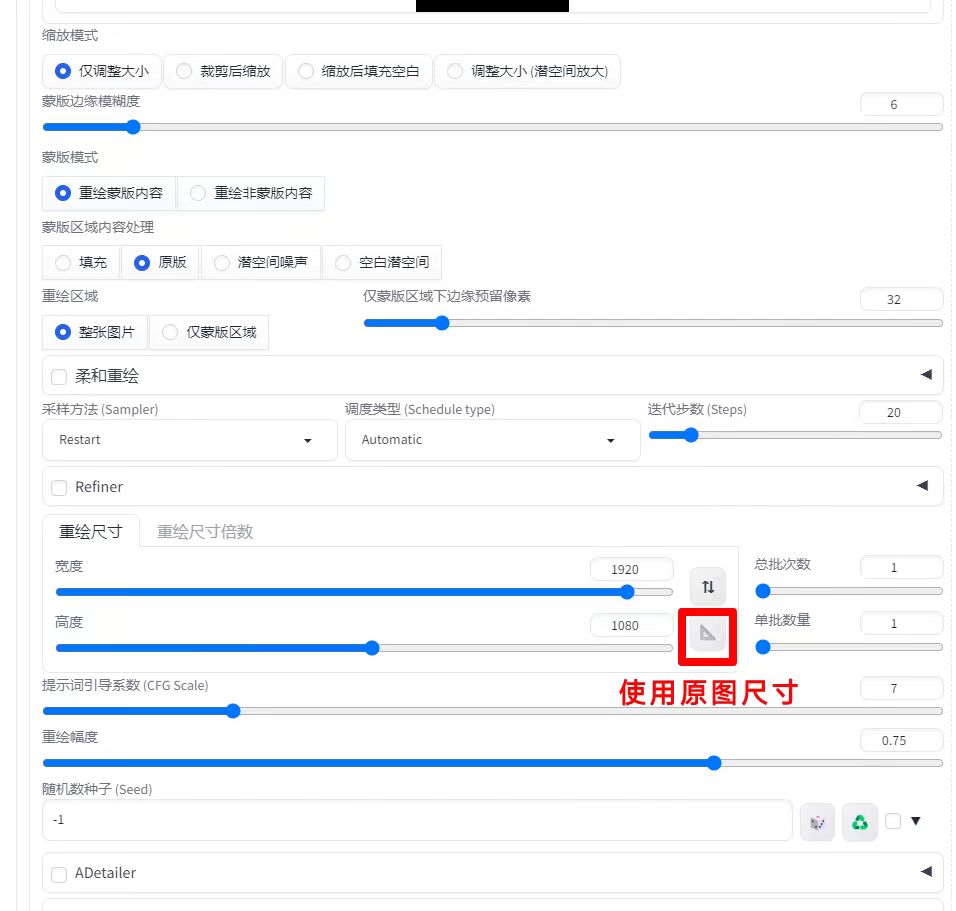Enable the Refiner checkbox
Viewport: 956px width, 911px height.
[59, 487]
